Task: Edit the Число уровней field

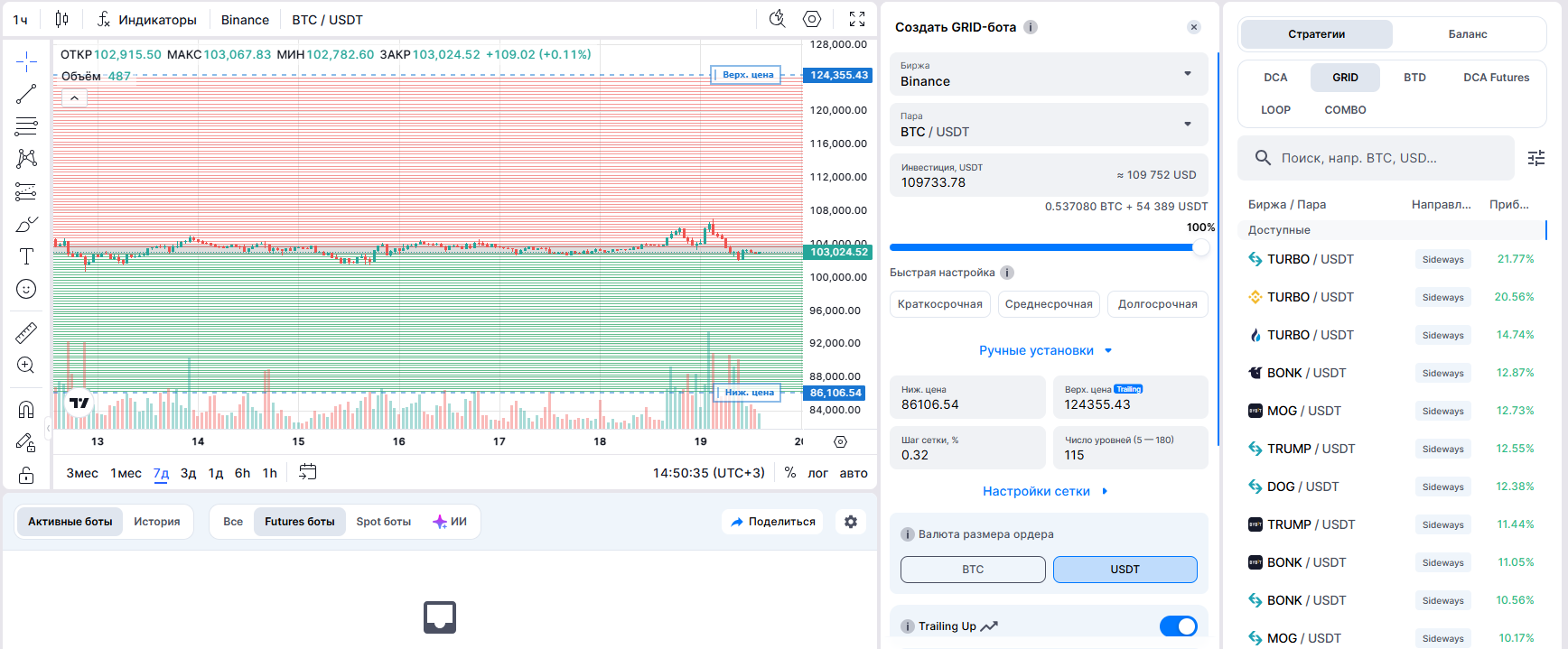Action: point(1131,448)
